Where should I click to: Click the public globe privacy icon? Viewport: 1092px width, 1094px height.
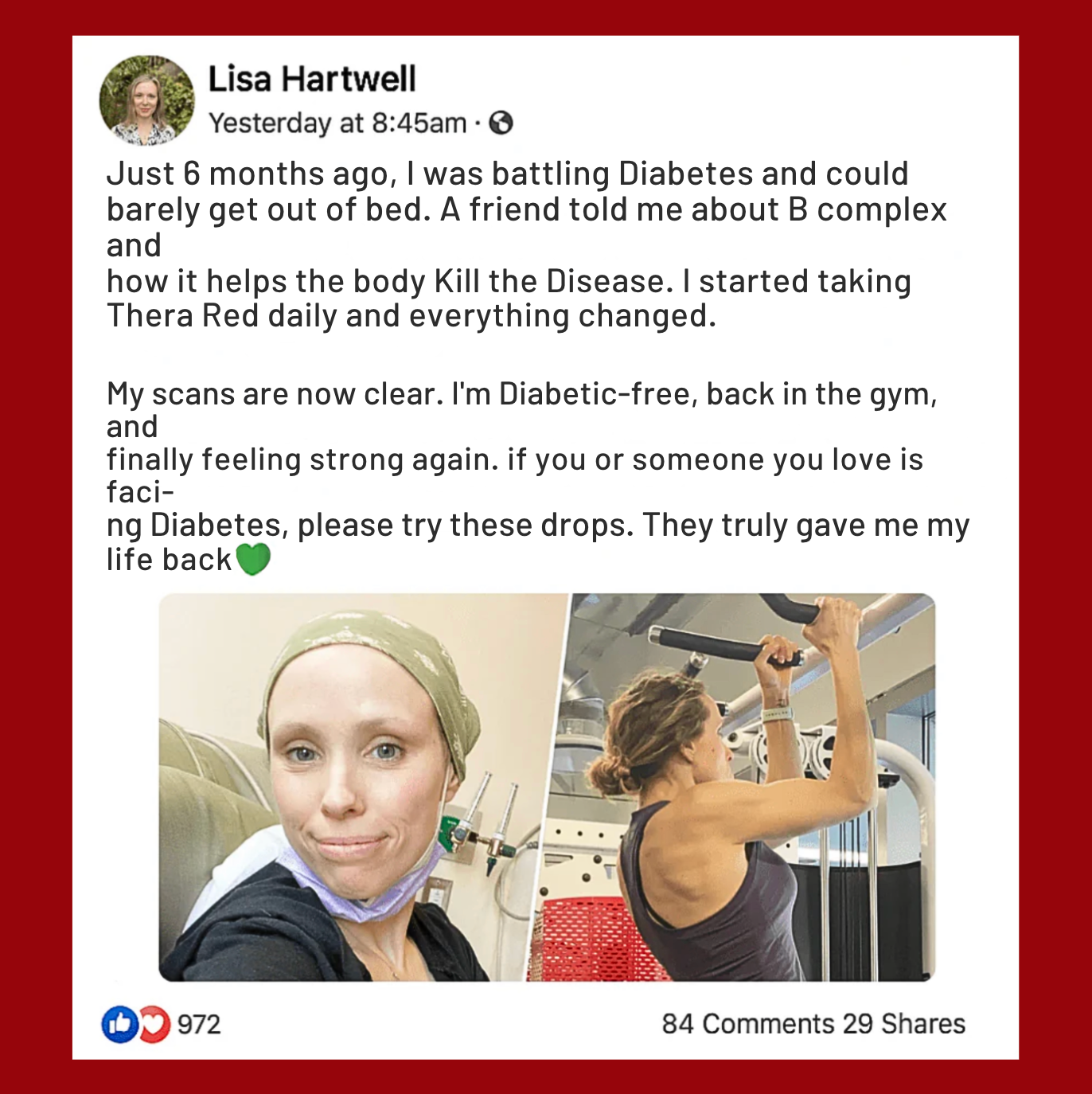pyautogui.click(x=501, y=123)
